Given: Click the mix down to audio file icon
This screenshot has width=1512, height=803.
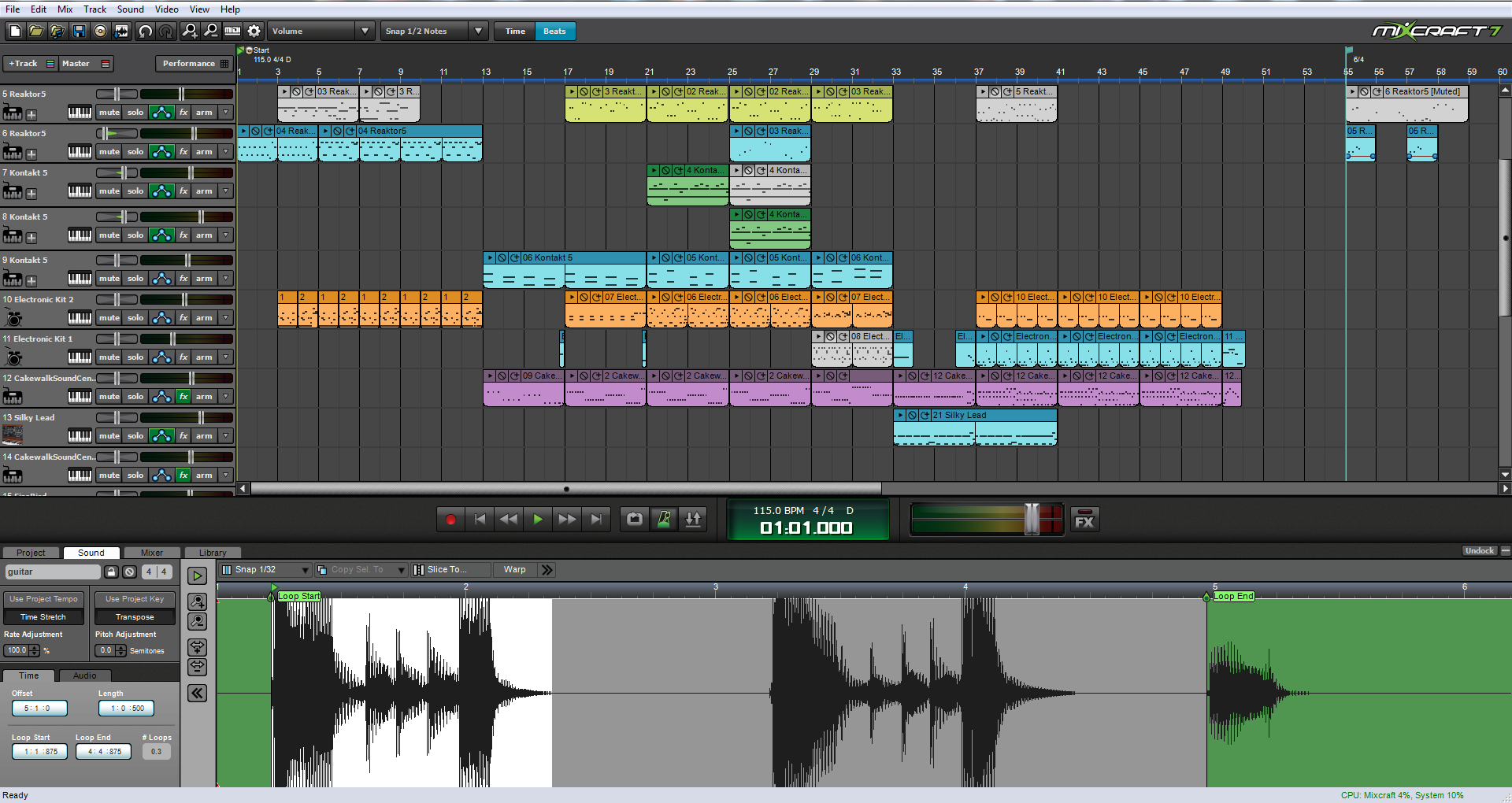Looking at the screenshot, I should (x=121, y=31).
